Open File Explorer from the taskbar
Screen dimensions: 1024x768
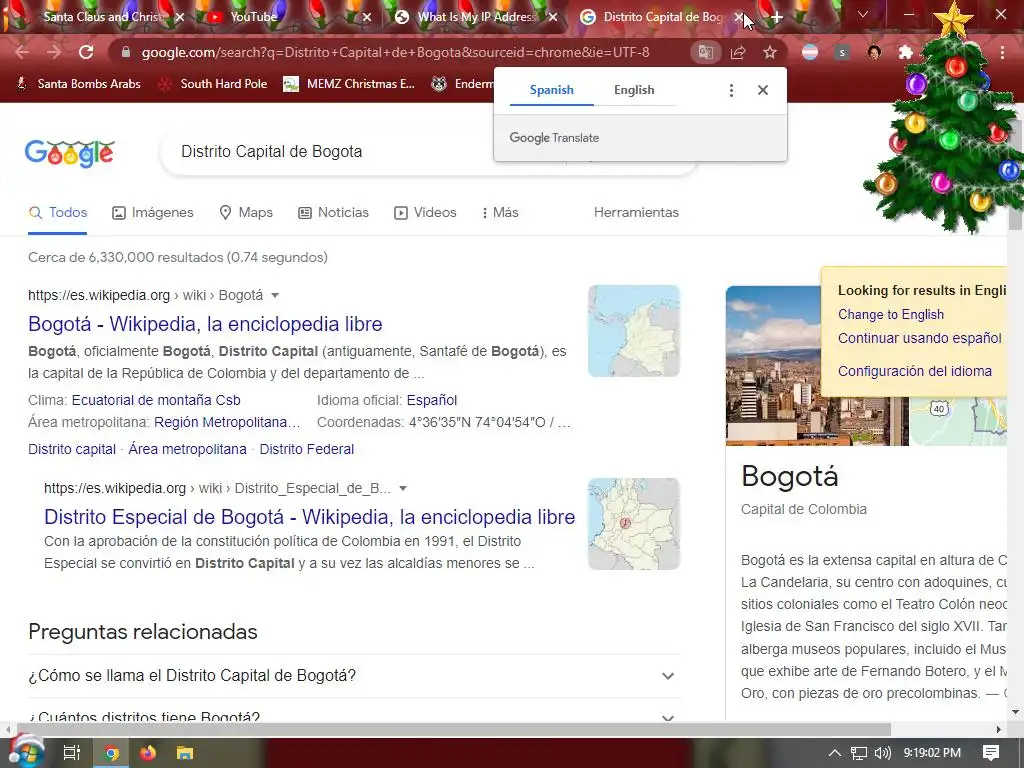coord(185,753)
